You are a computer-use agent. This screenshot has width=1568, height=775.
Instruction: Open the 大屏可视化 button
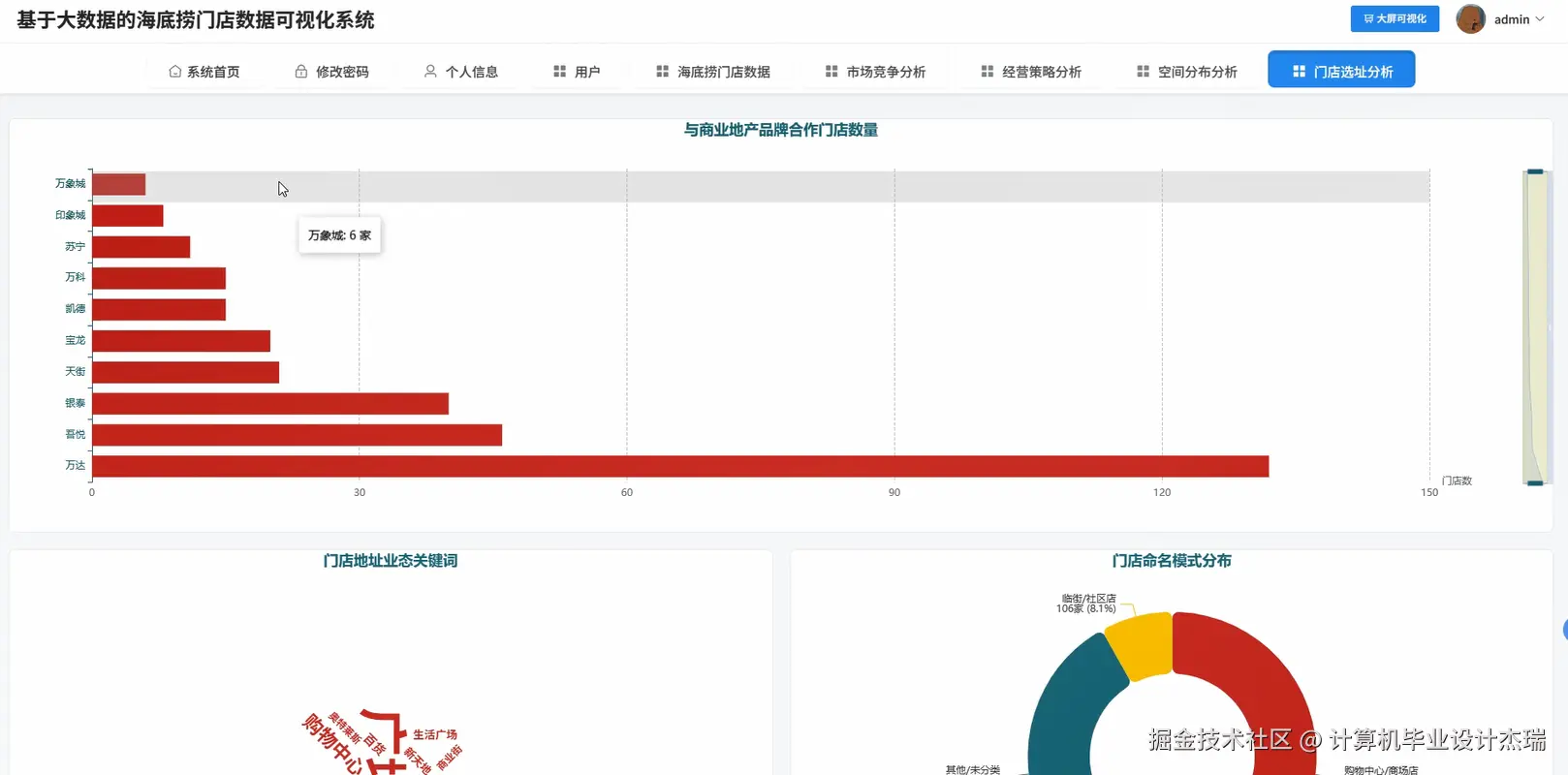(1395, 18)
